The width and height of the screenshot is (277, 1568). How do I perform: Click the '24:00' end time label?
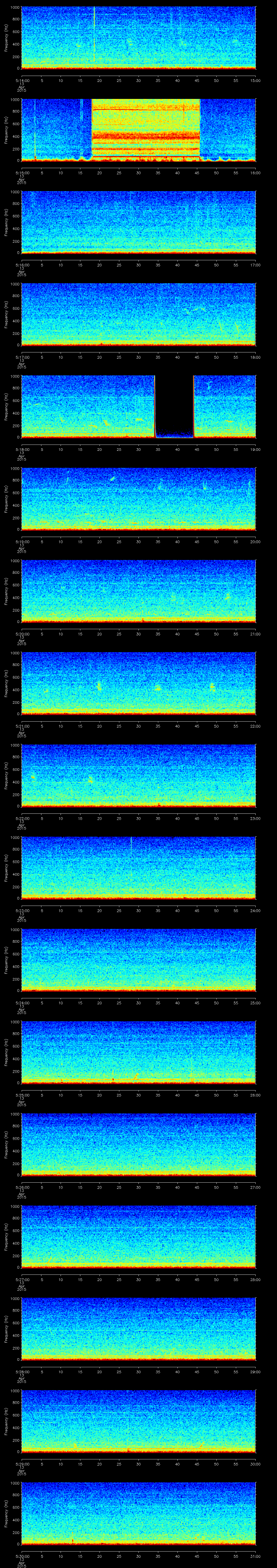255,910
